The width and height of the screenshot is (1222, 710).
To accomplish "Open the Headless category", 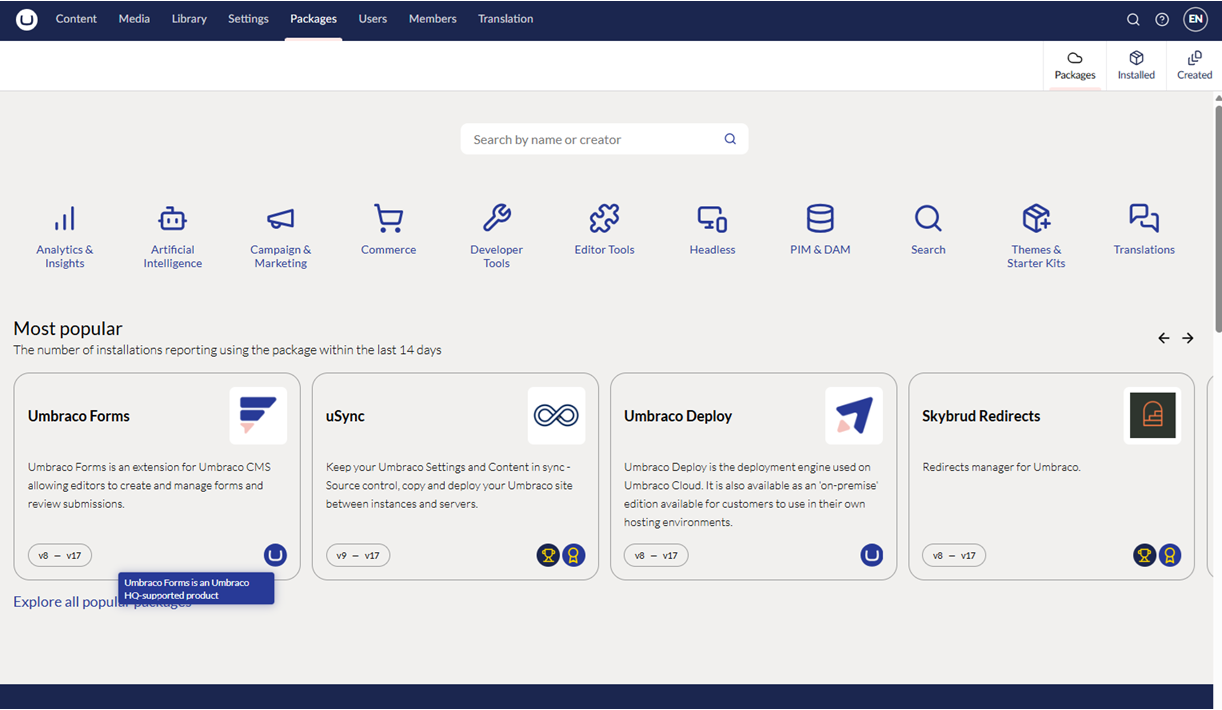I will [x=712, y=230].
